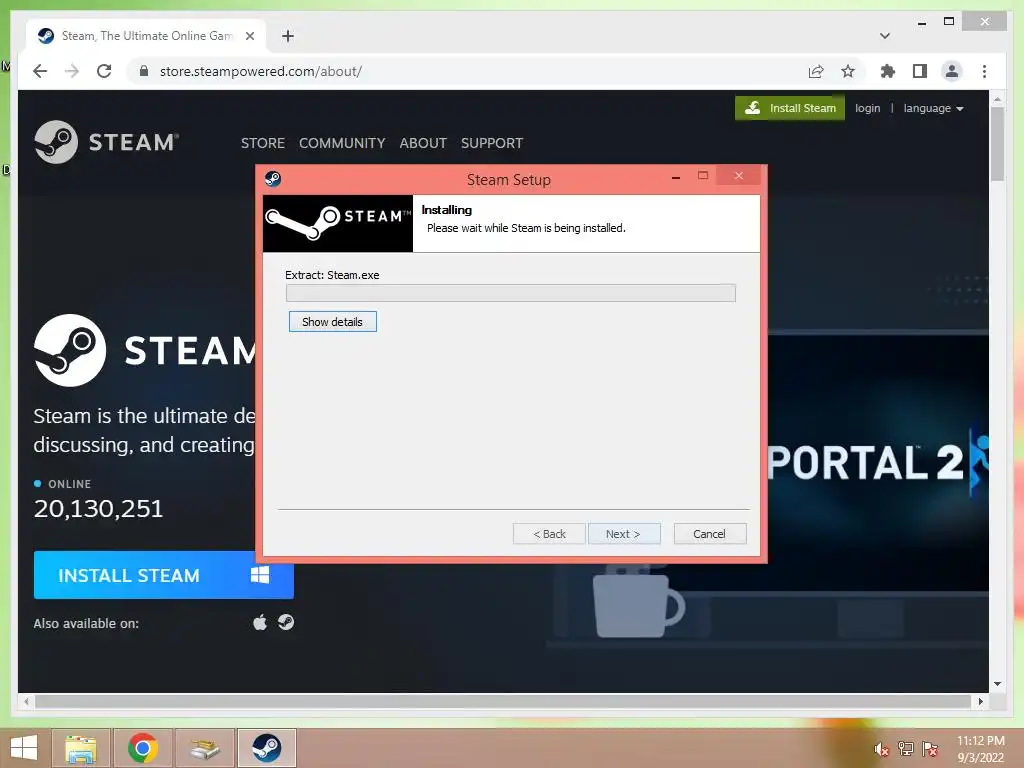This screenshot has width=1024, height=768.
Task: Open File Explorer from the taskbar
Action: (80, 748)
